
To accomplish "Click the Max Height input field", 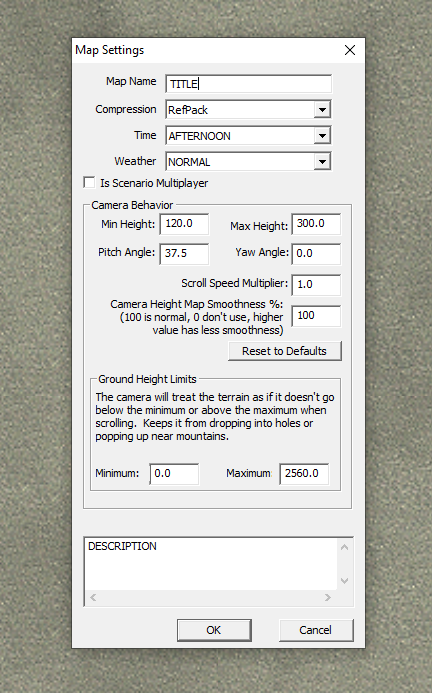I will point(316,224).
